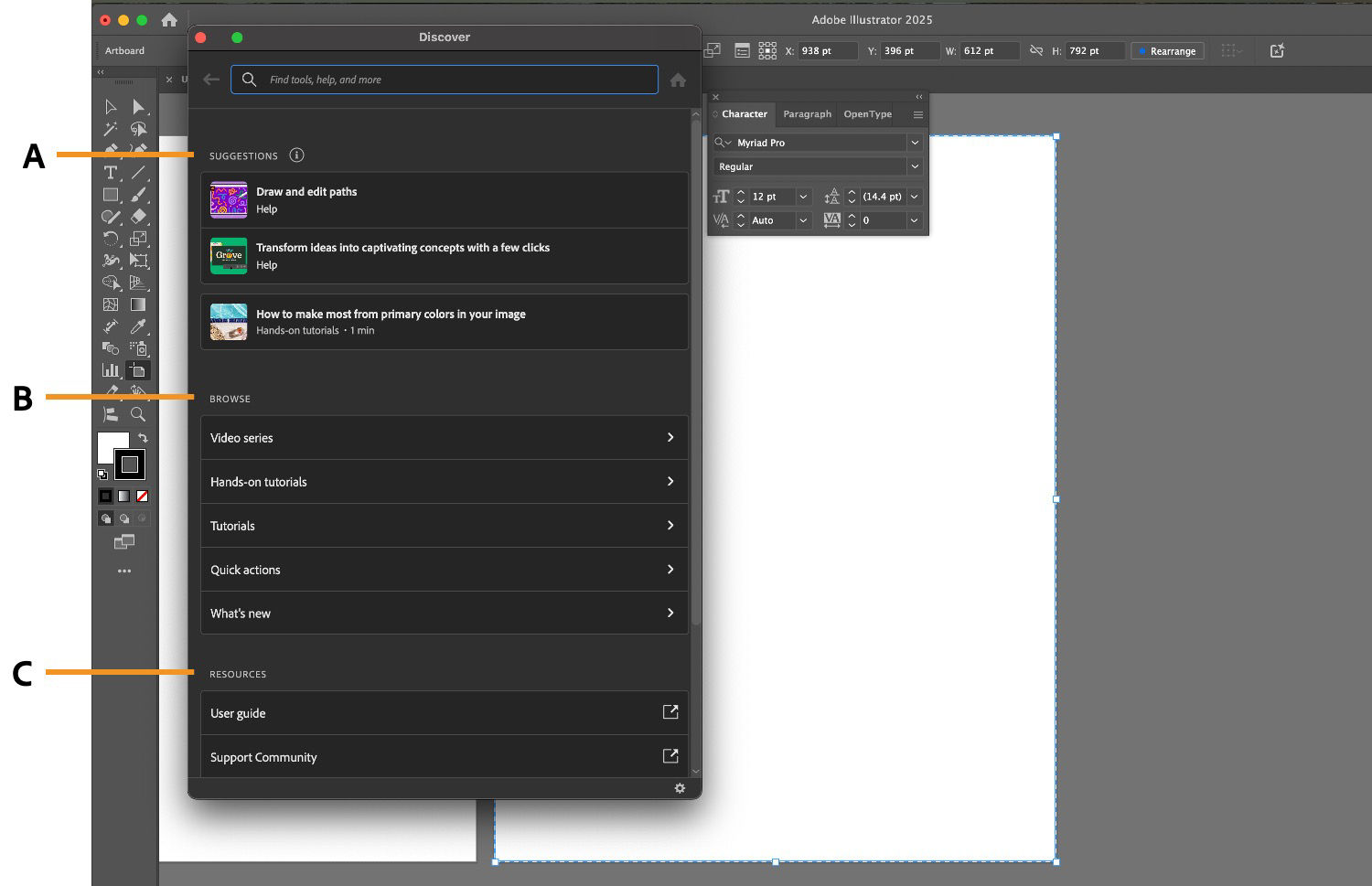Select the Eyedropper tool

coord(138,326)
